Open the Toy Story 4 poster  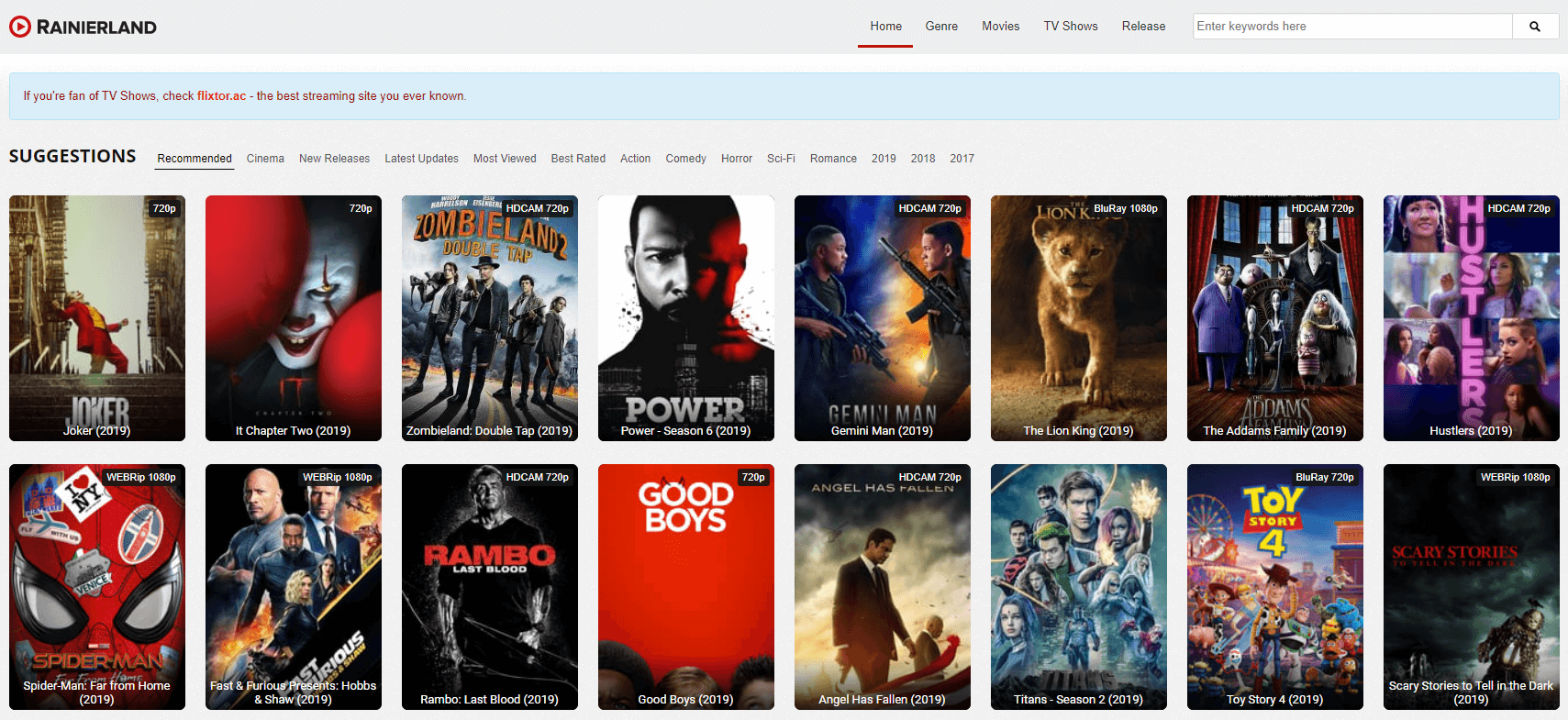pyautogui.click(x=1275, y=587)
